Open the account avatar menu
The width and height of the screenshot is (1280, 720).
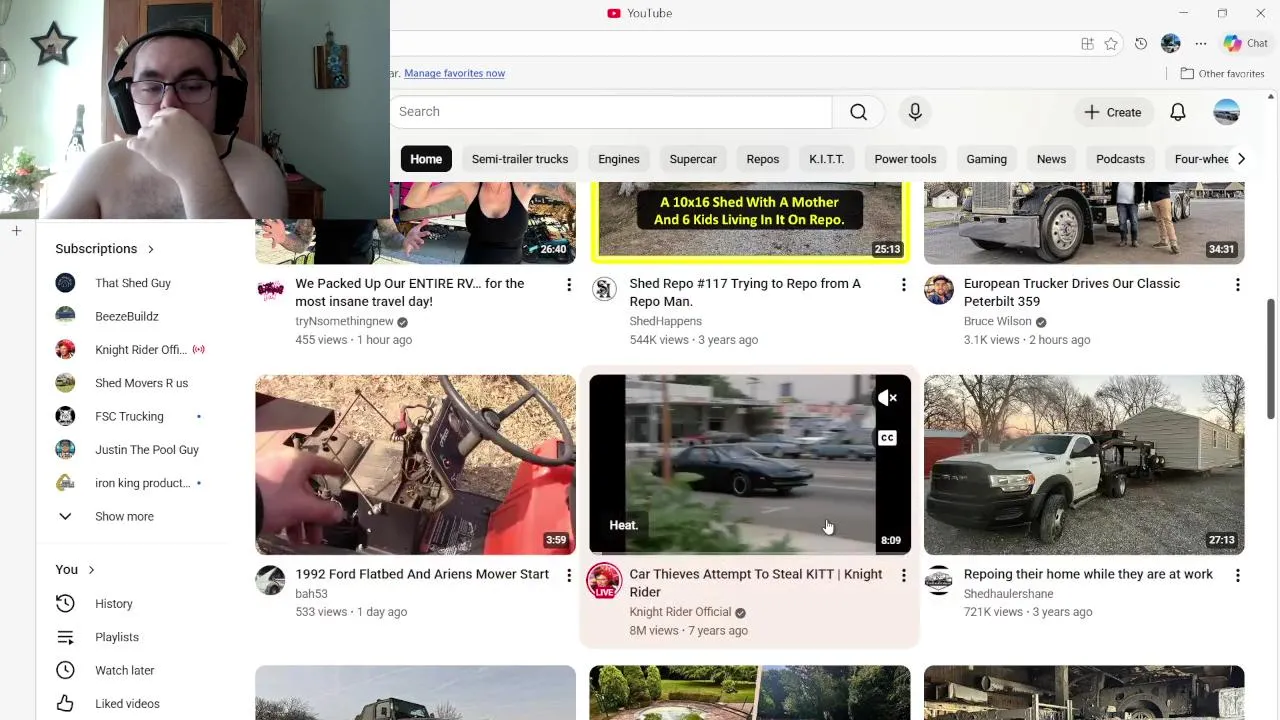1227,112
